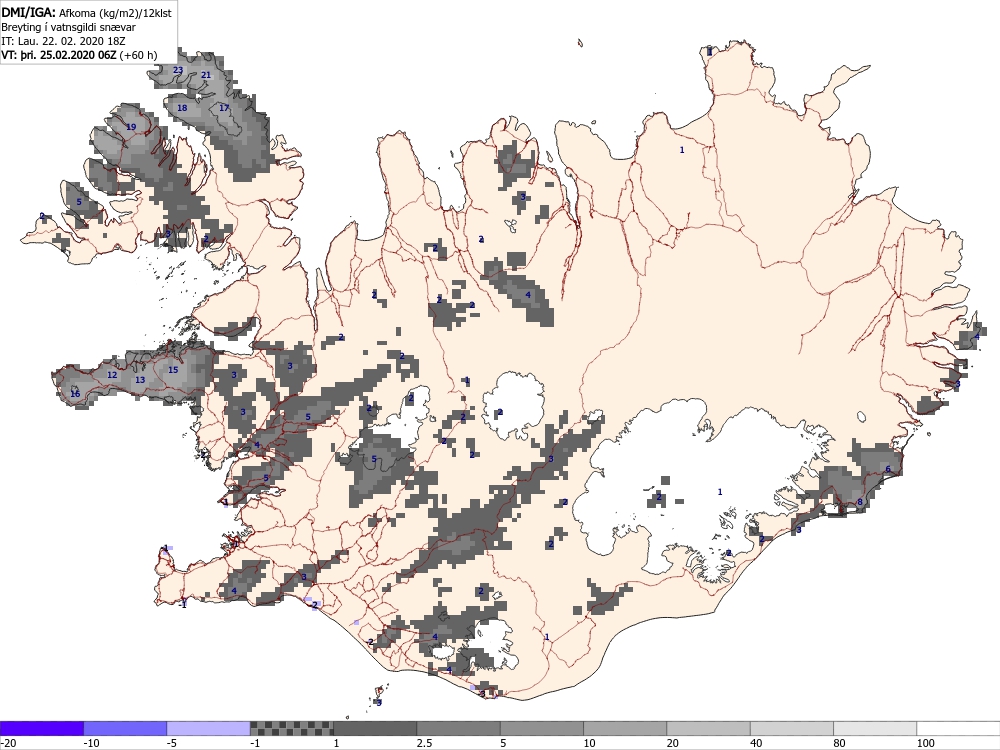Pick the pale lavender legend swatch from -5 to -1
Viewport: 1000px width, 750px height.
click(209, 728)
